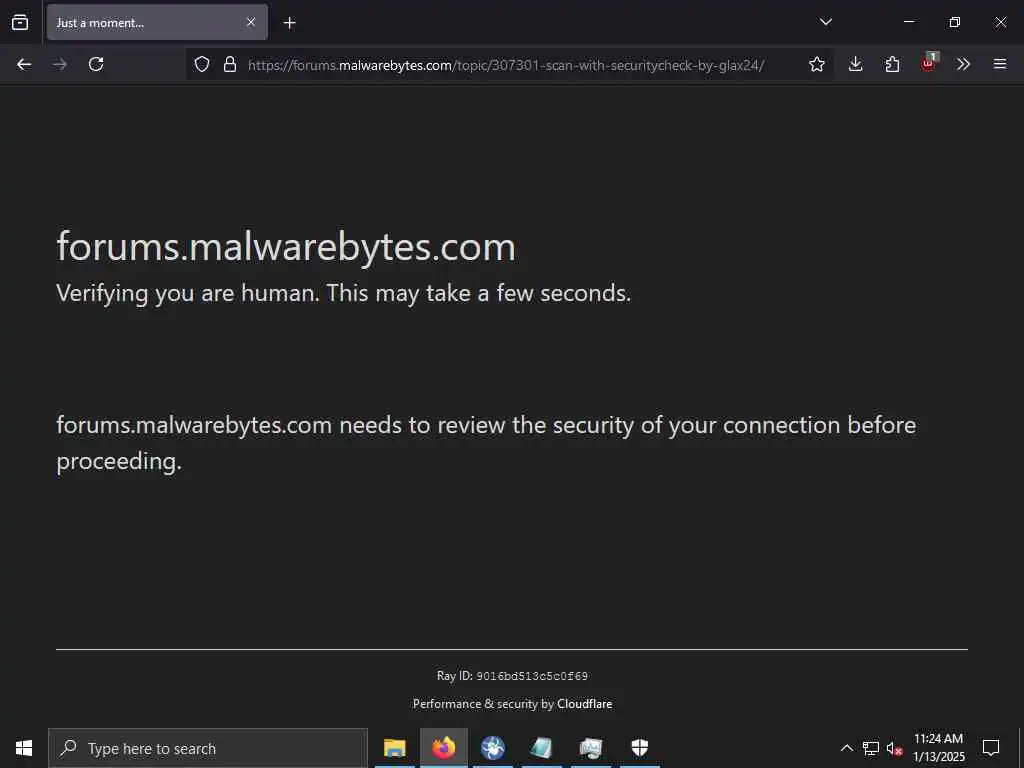This screenshot has width=1024, height=768.
Task: Restore down the Firefox window
Action: pyautogui.click(x=955, y=22)
